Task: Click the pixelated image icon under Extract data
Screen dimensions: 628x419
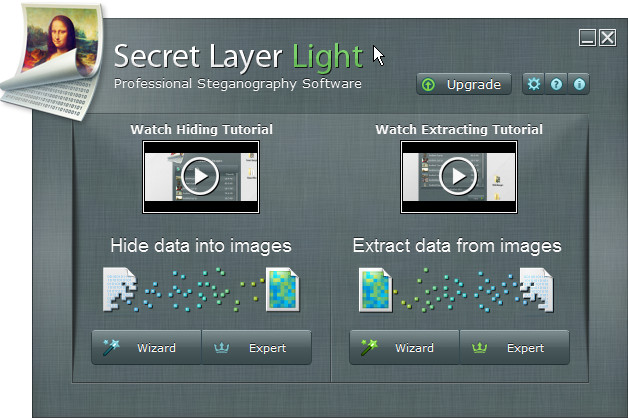Action: [x=375, y=289]
